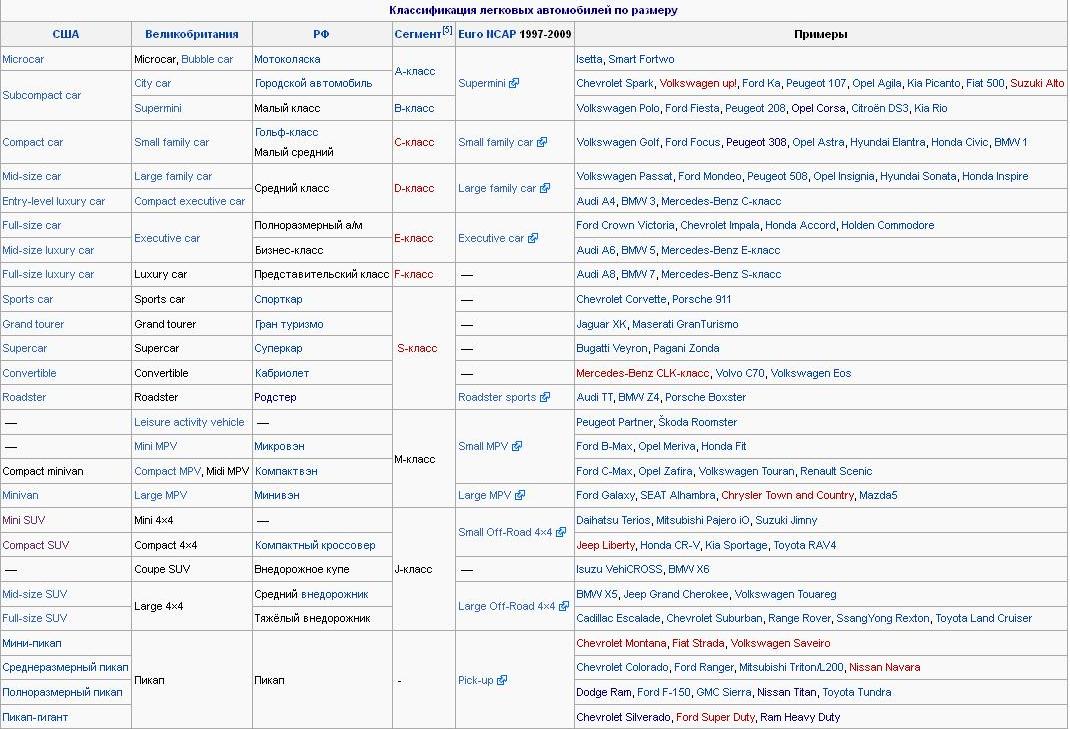1070x729 pixels.
Task: Open the Городской автомобиль link
Action: point(314,83)
